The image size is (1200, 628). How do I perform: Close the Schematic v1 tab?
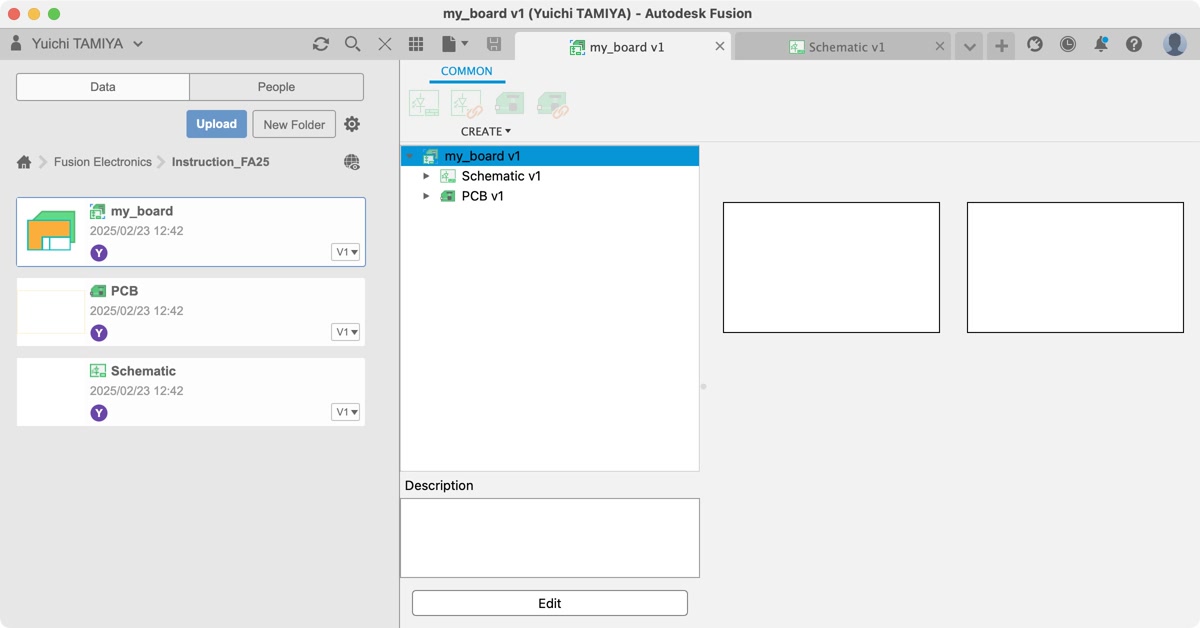tap(940, 46)
